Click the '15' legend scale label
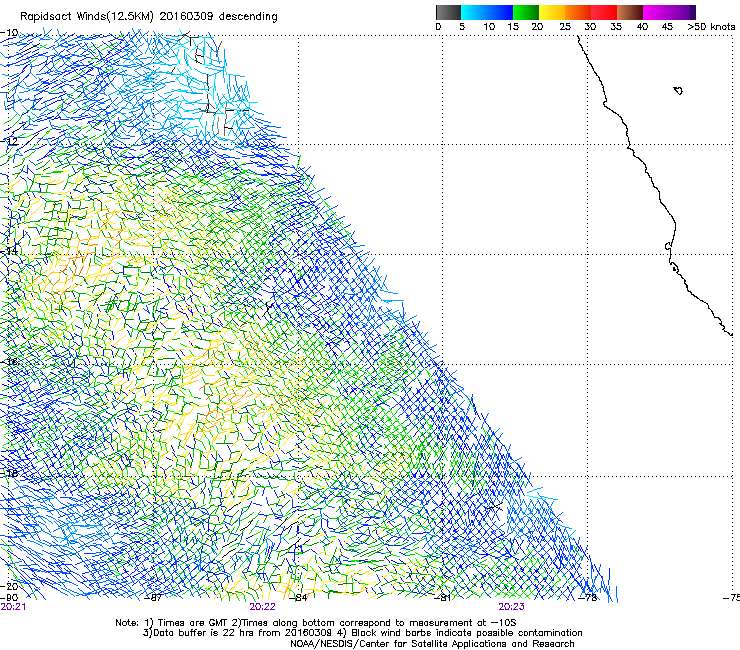 coord(513,27)
